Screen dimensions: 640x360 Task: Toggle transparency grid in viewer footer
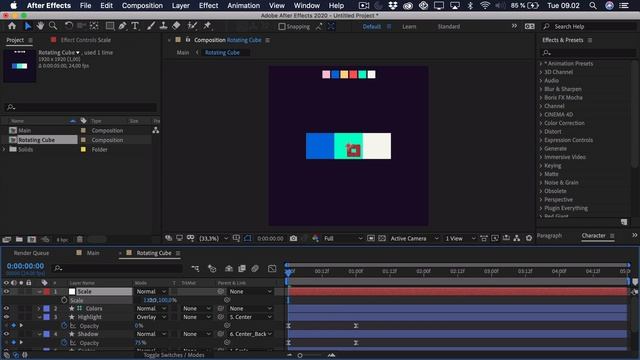click(382, 238)
